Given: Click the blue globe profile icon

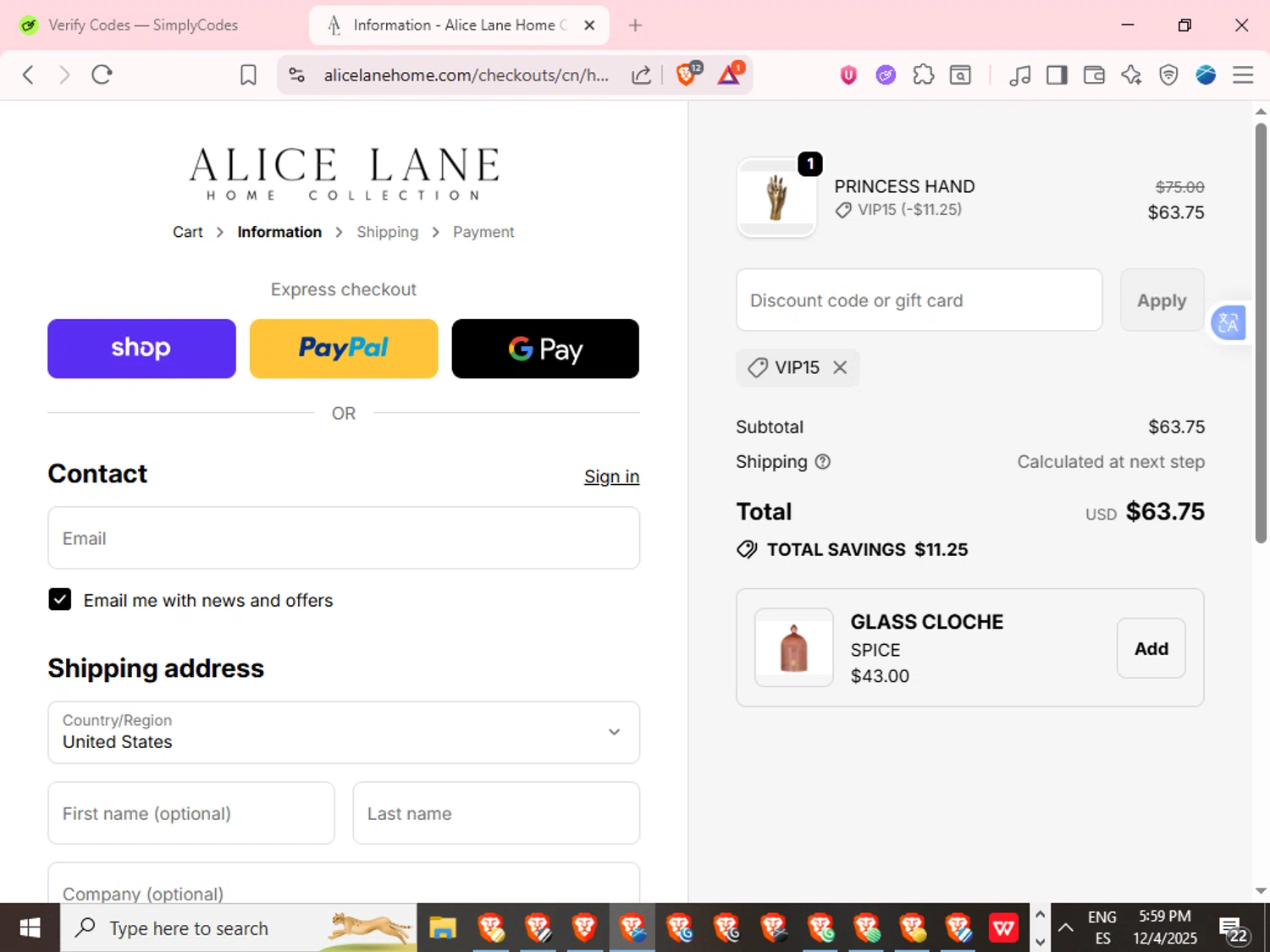Looking at the screenshot, I should click(x=1206, y=75).
